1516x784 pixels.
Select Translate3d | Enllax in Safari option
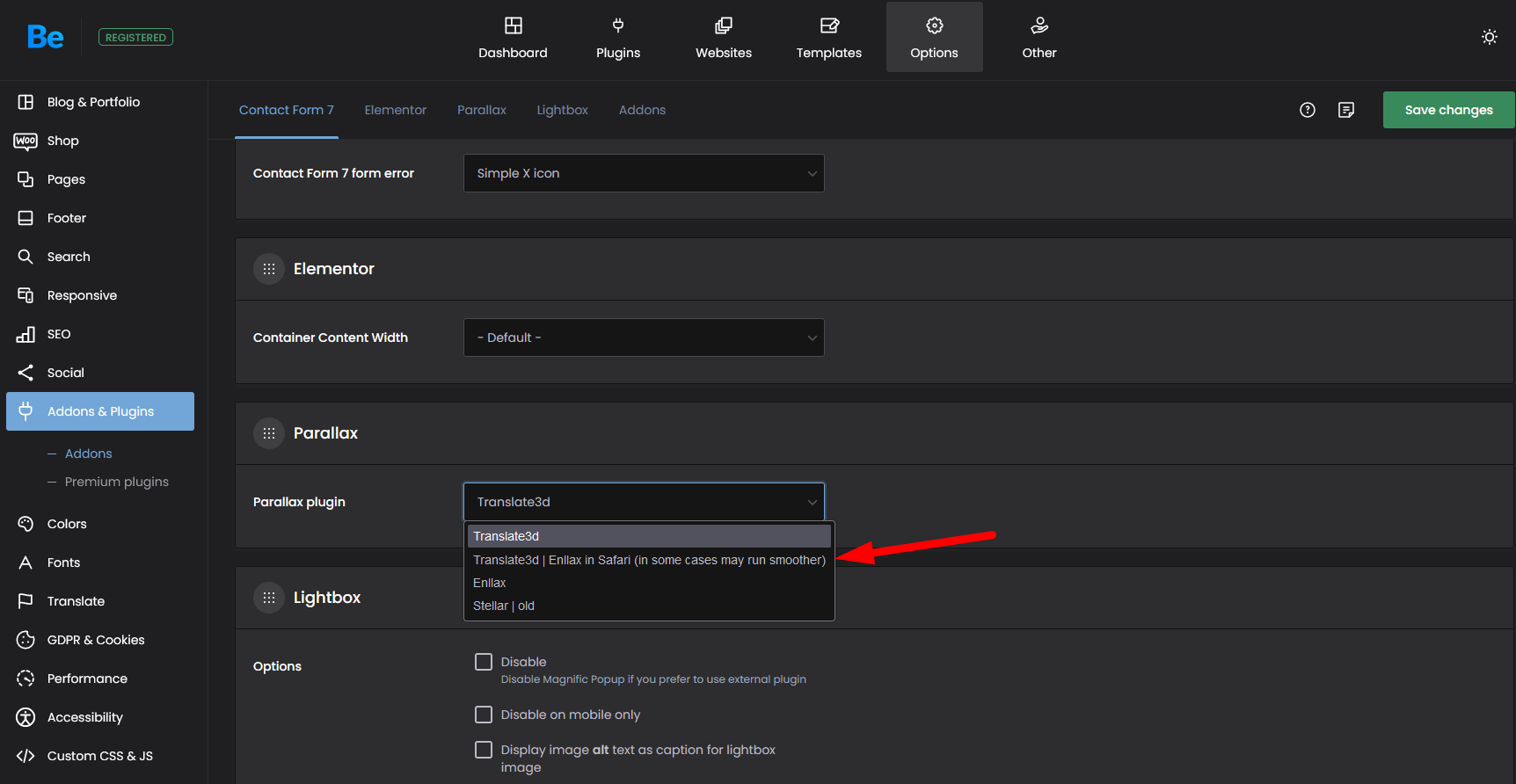649,560
